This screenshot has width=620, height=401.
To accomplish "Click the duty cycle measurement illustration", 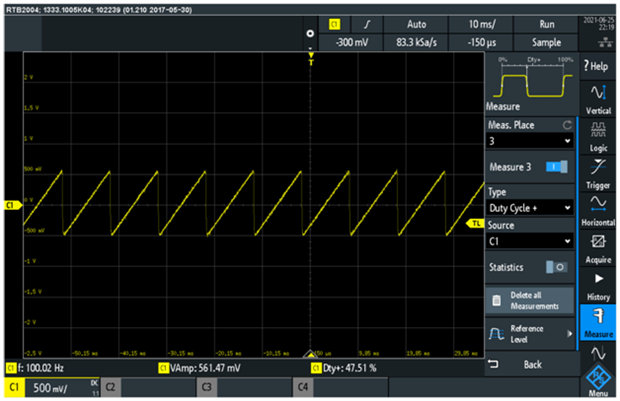I will click(533, 78).
